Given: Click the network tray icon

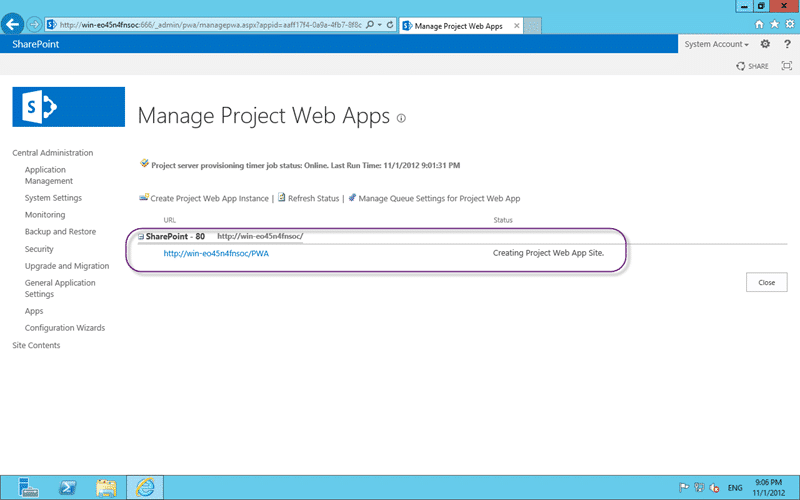Looking at the screenshot, I should pyautogui.click(x=699, y=488).
